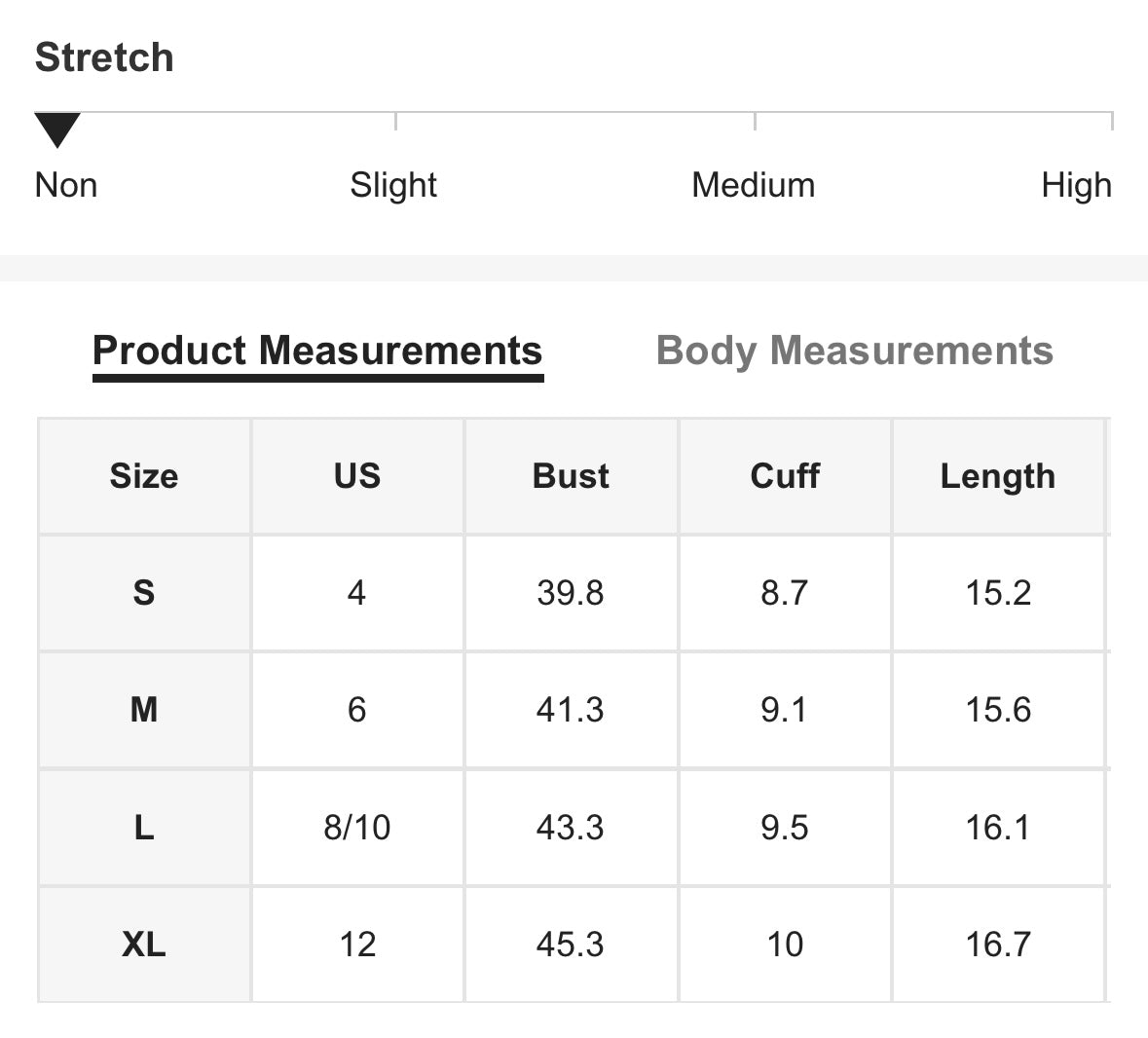Select the Size column header
This screenshot has height=1038, width=1148.
coord(144,476)
